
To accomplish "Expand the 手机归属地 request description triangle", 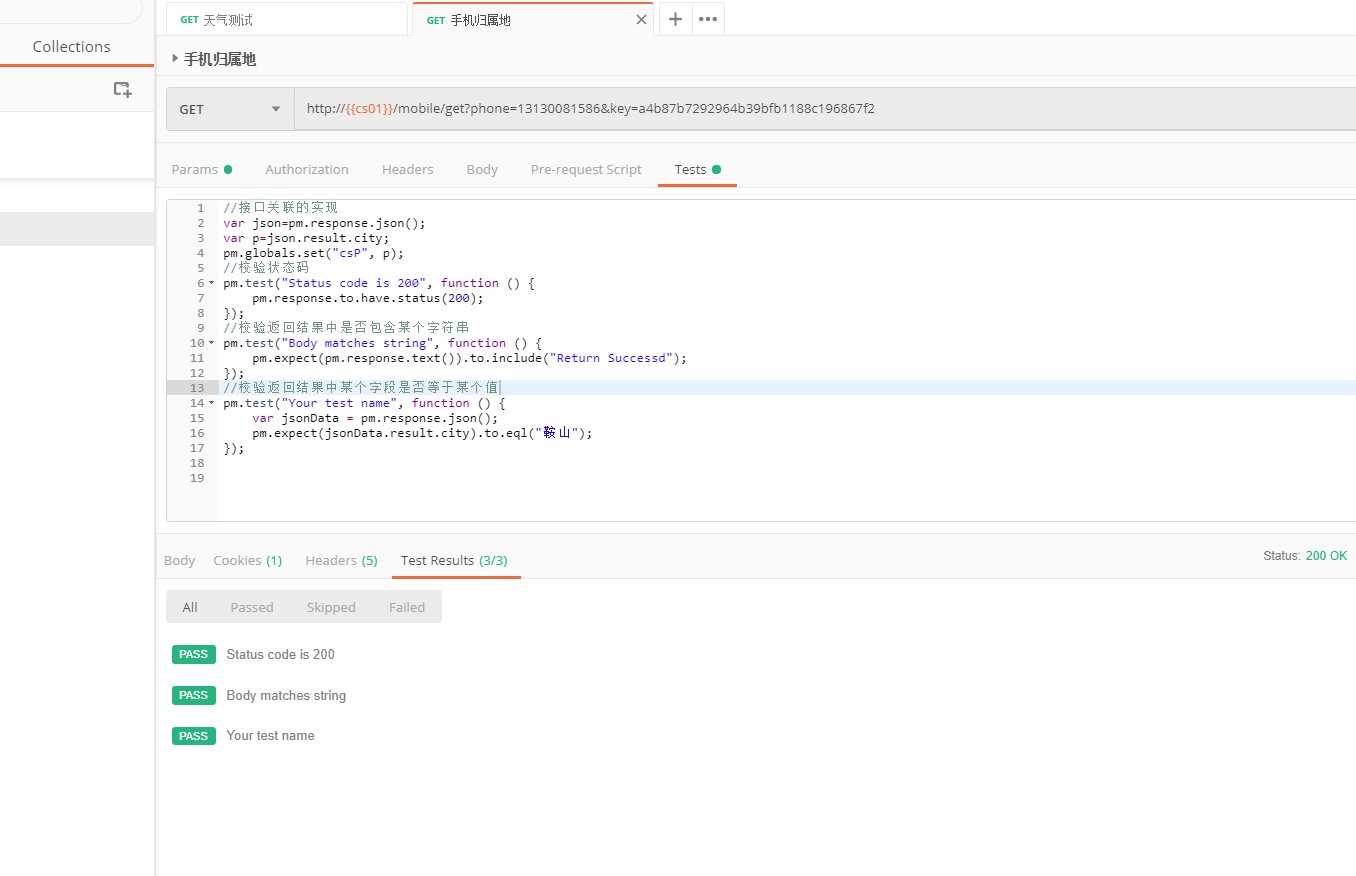I will tap(175, 59).
